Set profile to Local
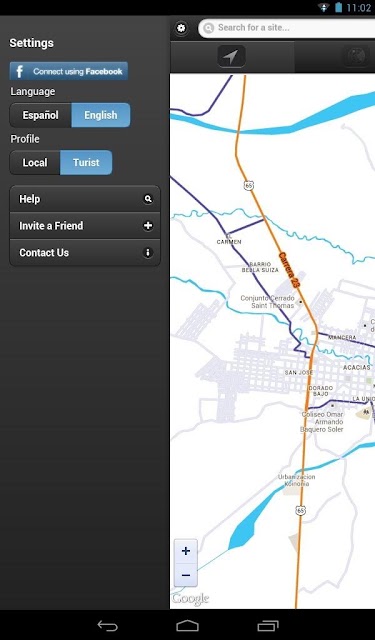Viewport: 375px width, 640px height. [35, 162]
